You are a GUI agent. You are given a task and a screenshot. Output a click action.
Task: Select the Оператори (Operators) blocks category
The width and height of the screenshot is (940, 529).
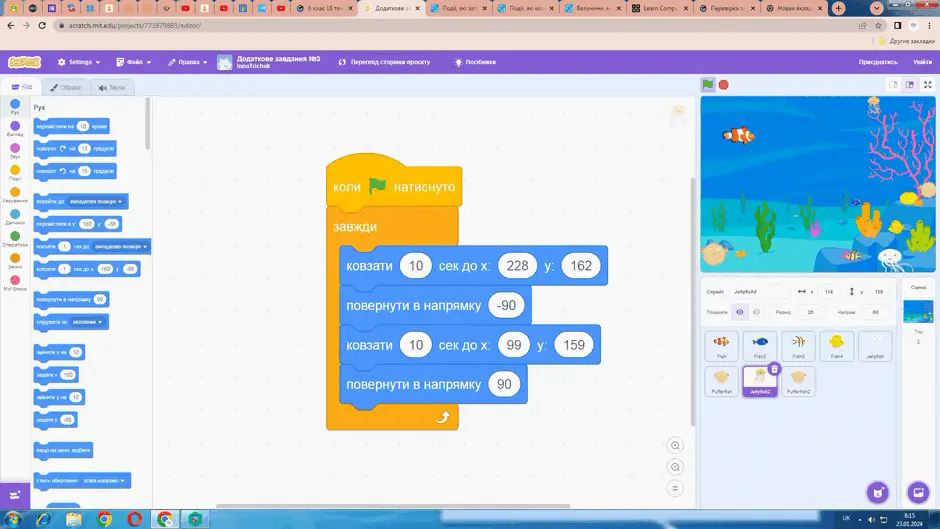tap(15, 239)
